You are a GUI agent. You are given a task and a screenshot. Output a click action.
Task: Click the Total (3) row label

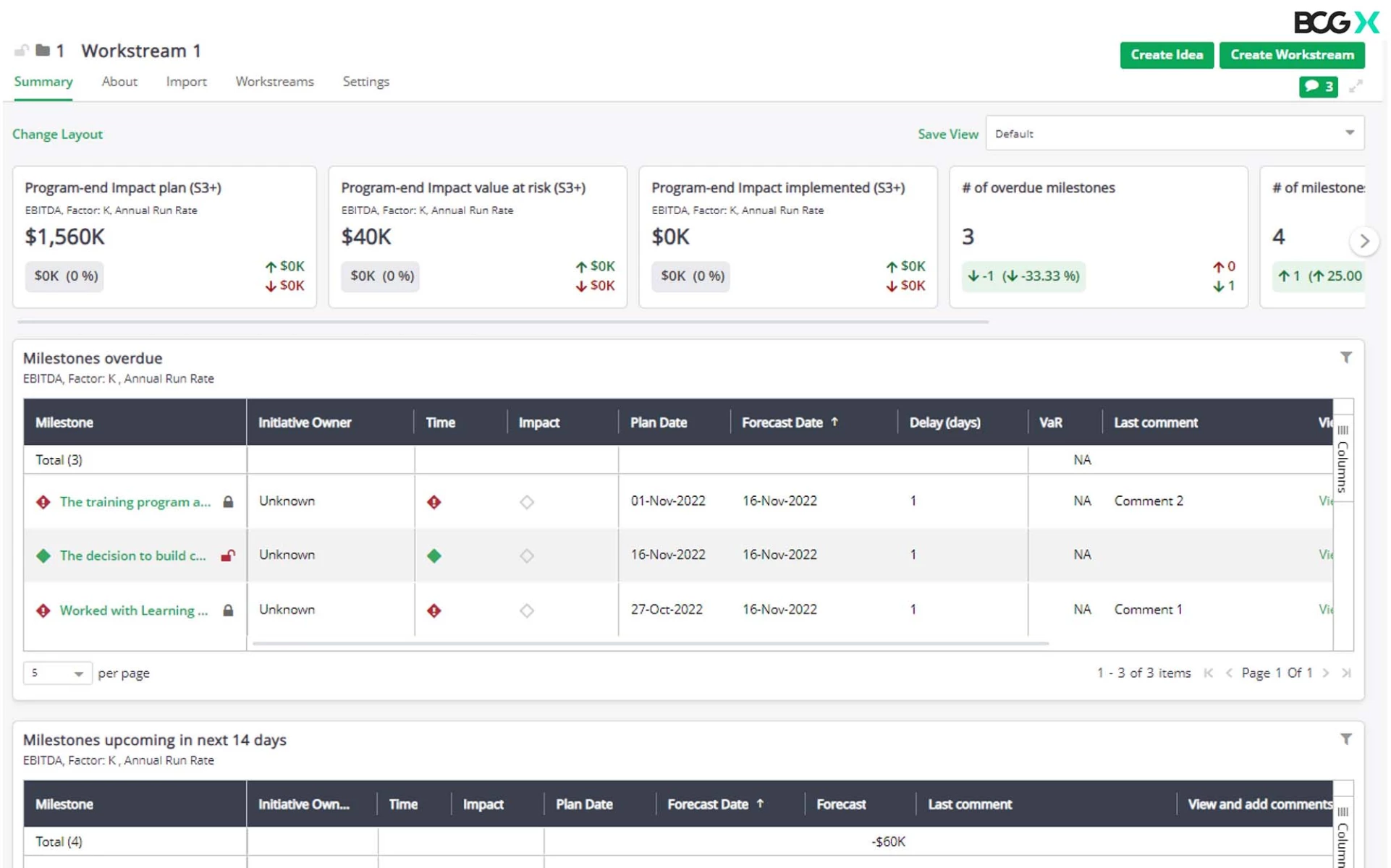click(59, 460)
